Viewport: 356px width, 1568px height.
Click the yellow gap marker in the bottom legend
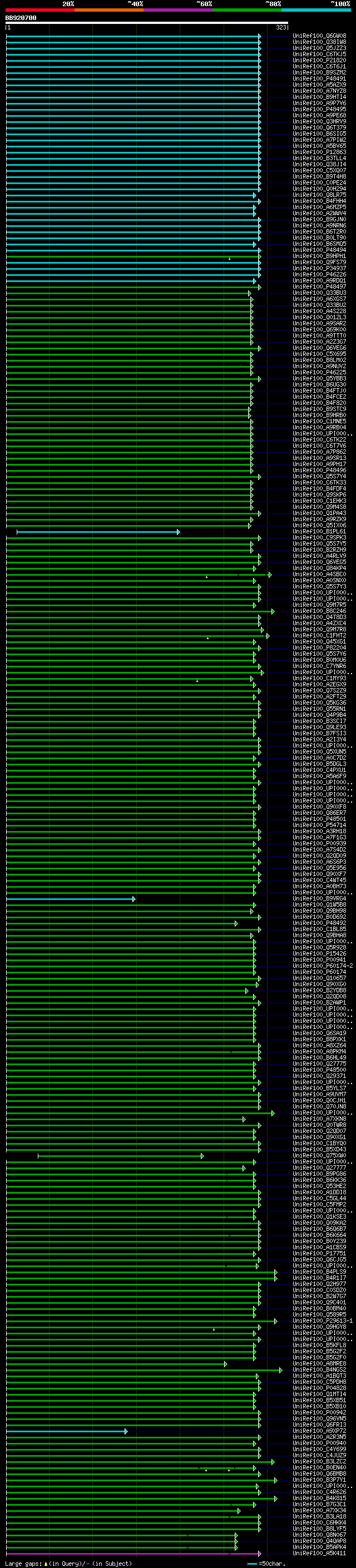coord(46,1564)
